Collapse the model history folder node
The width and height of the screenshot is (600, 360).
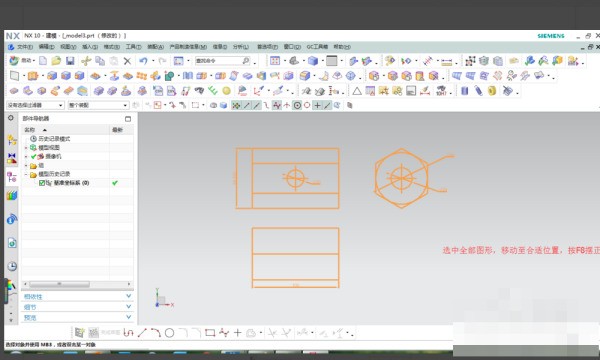[26, 174]
